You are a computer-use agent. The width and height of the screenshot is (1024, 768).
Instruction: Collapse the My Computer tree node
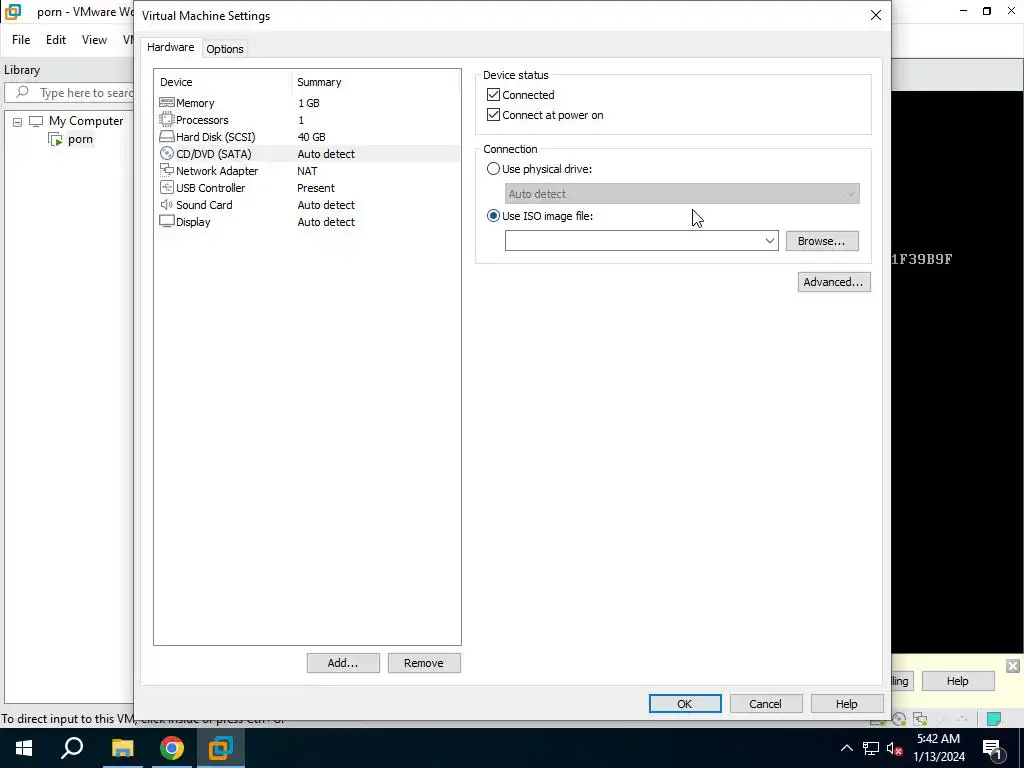18,121
